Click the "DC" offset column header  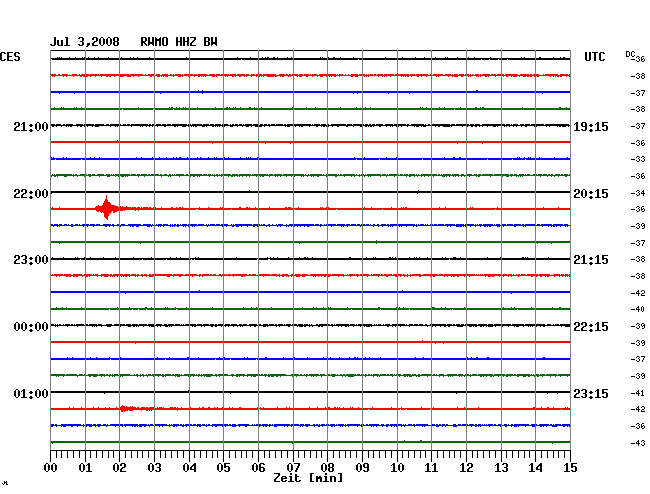click(630, 54)
